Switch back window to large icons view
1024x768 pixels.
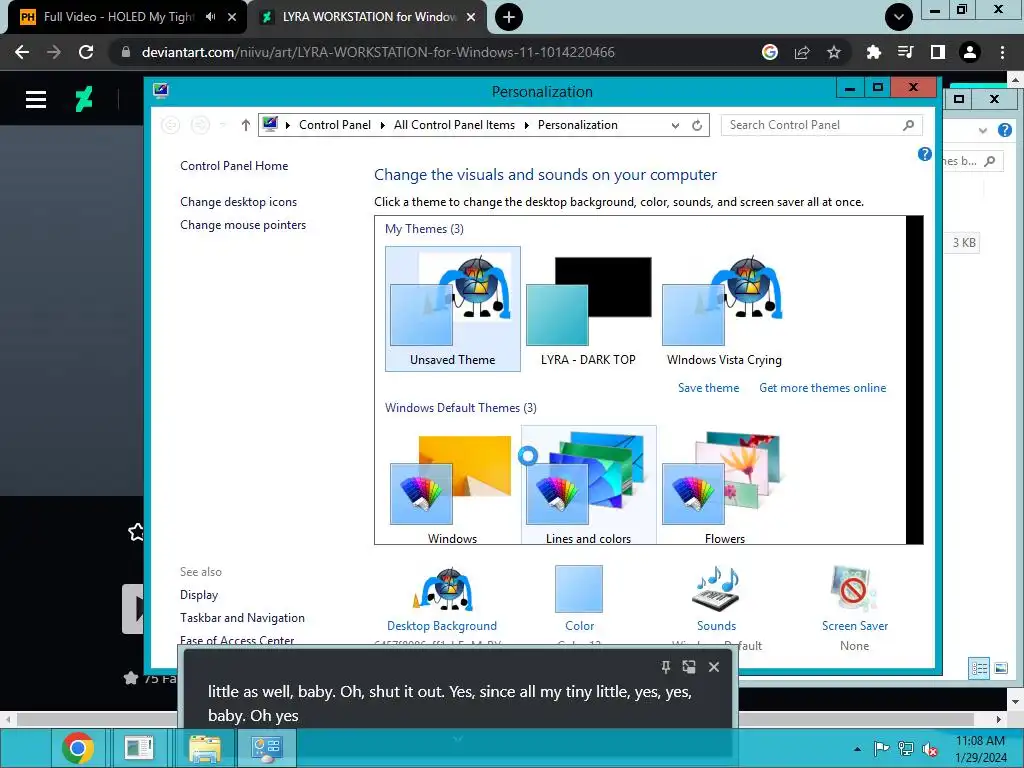coord(1000,668)
